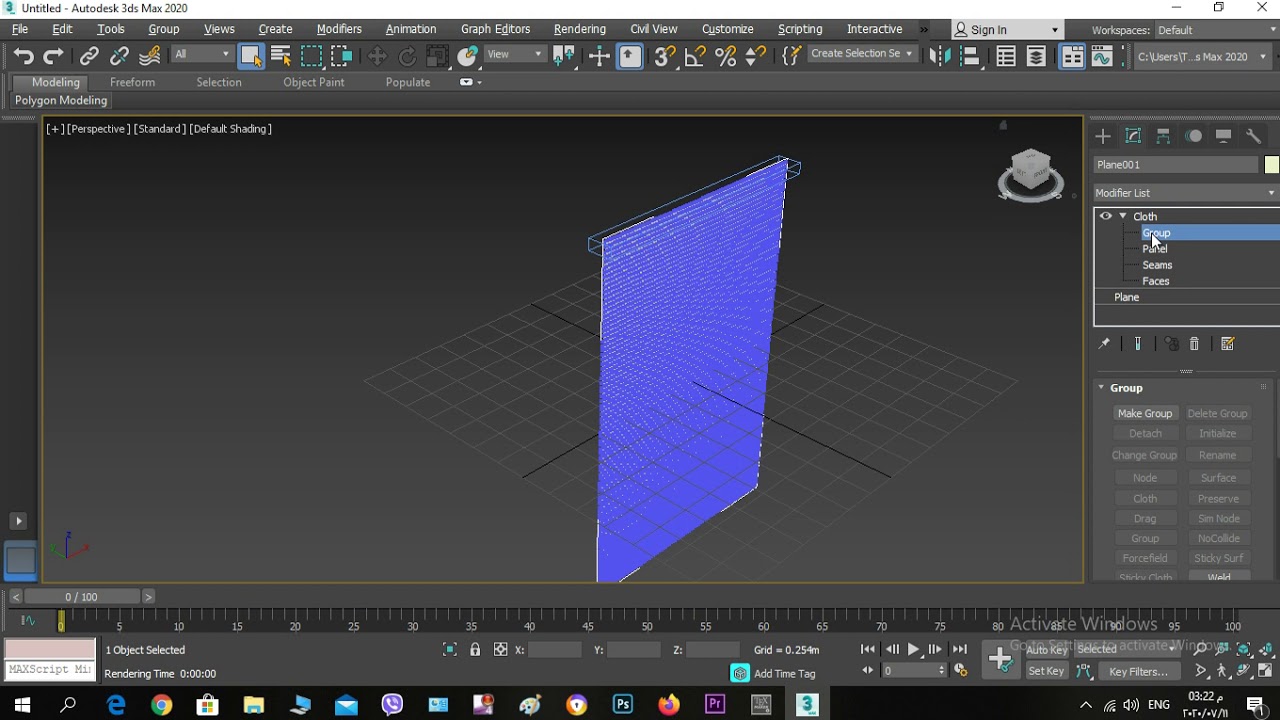Screen dimensions: 1280x720
Task: Open the Curve Editor icon
Action: (x=1102, y=57)
